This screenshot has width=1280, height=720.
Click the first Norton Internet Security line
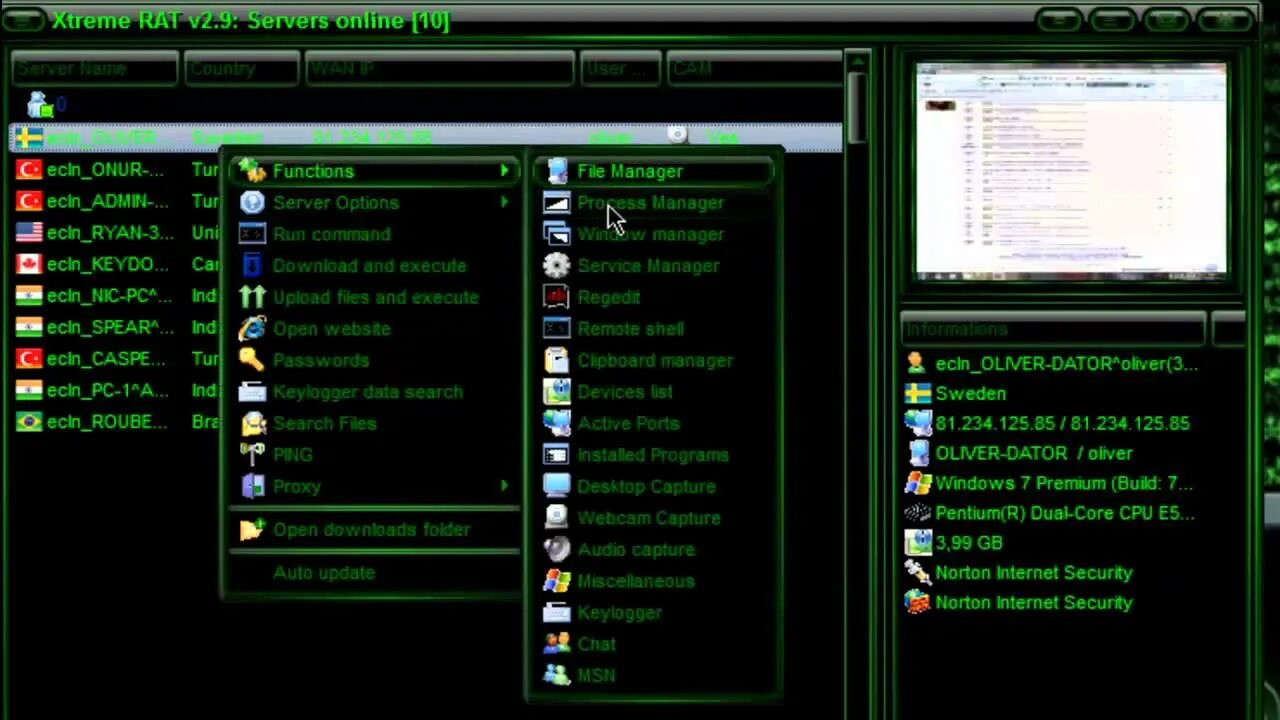[x=1018, y=573]
